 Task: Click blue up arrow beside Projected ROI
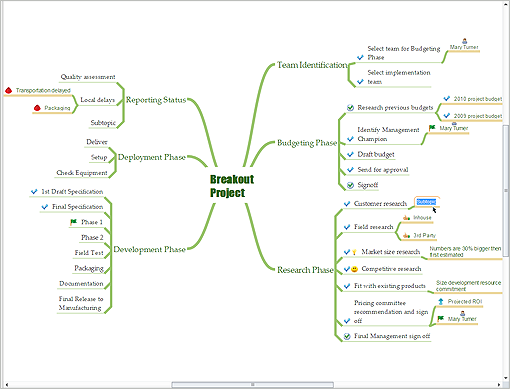(441, 301)
